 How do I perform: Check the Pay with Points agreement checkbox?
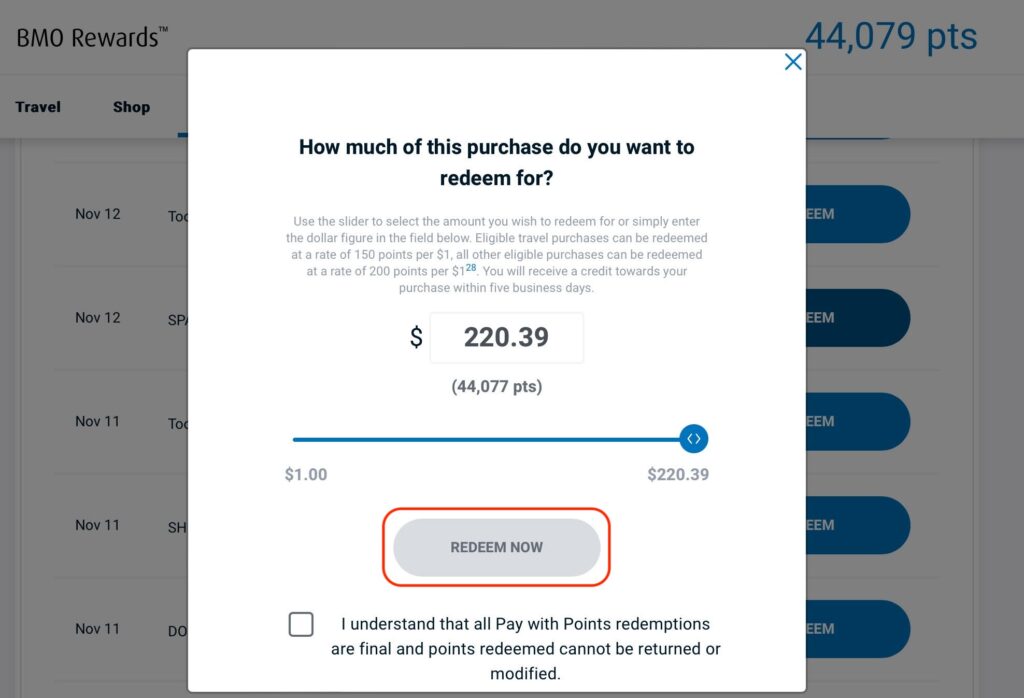pyautogui.click(x=301, y=624)
